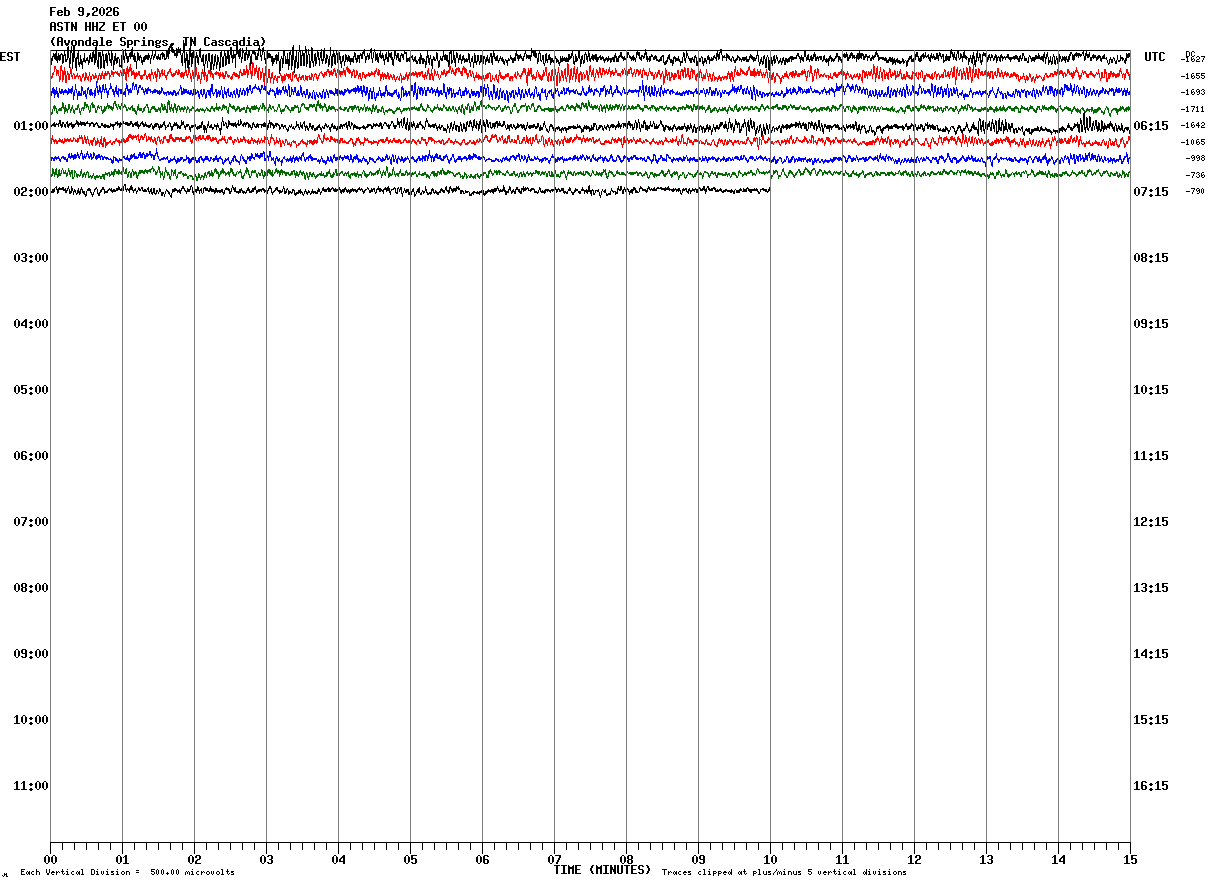Click the '06' minute axis label
Screen dimensions: 1210x886
pyautogui.click(x=482, y=860)
